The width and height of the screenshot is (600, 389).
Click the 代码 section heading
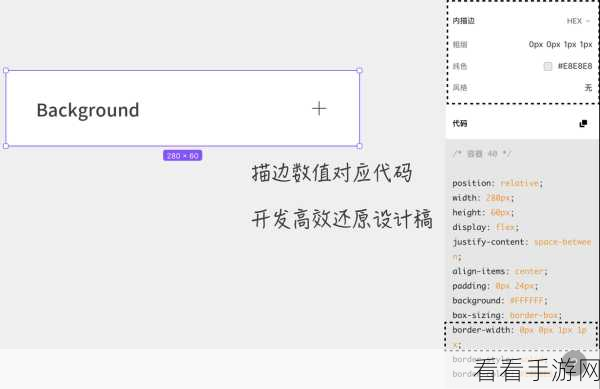pos(460,124)
